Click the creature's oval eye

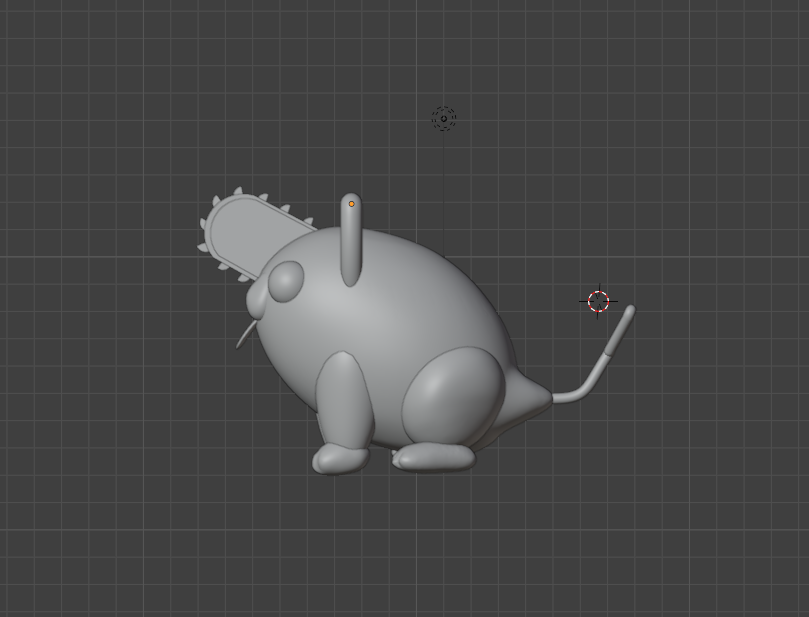pos(285,281)
